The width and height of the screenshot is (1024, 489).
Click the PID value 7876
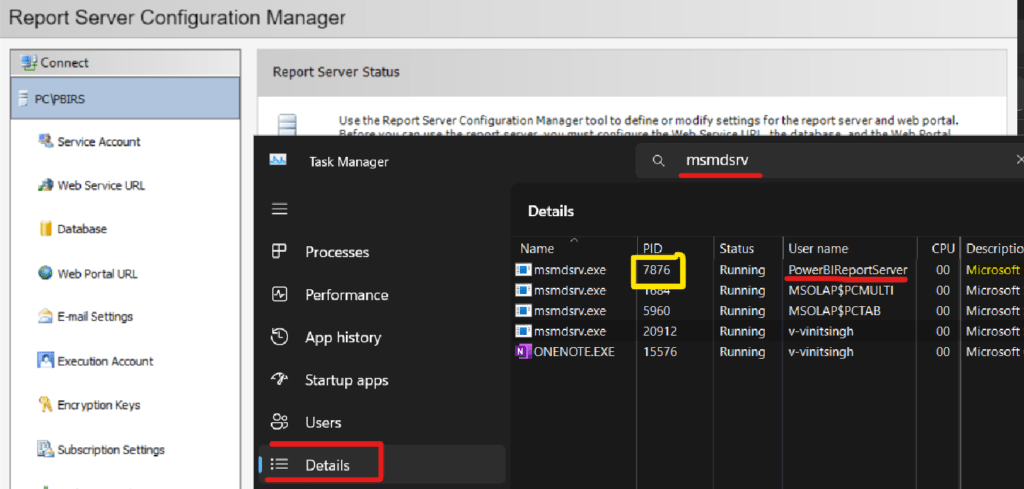[656, 270]
